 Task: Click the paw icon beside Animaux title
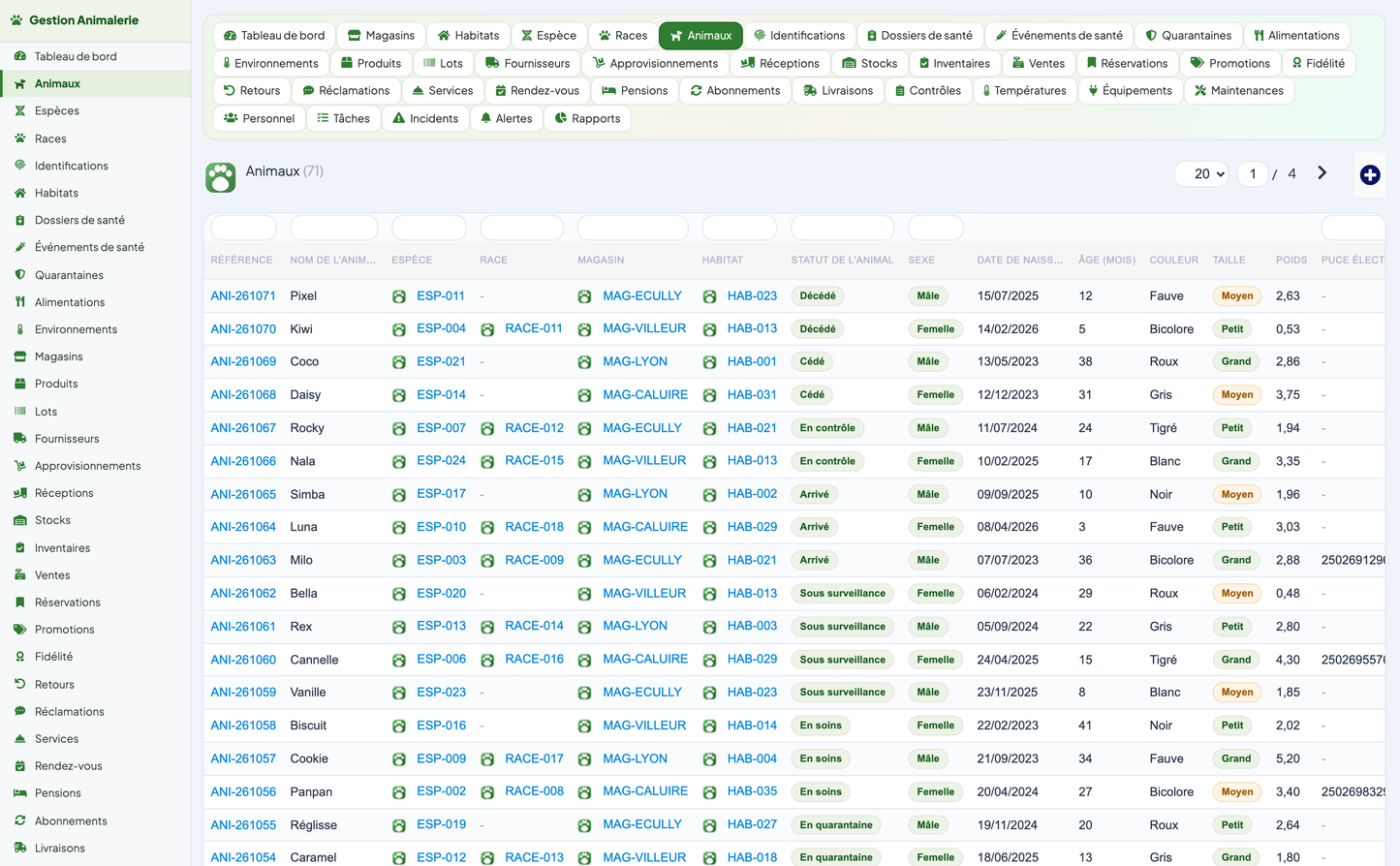point(221,177)
